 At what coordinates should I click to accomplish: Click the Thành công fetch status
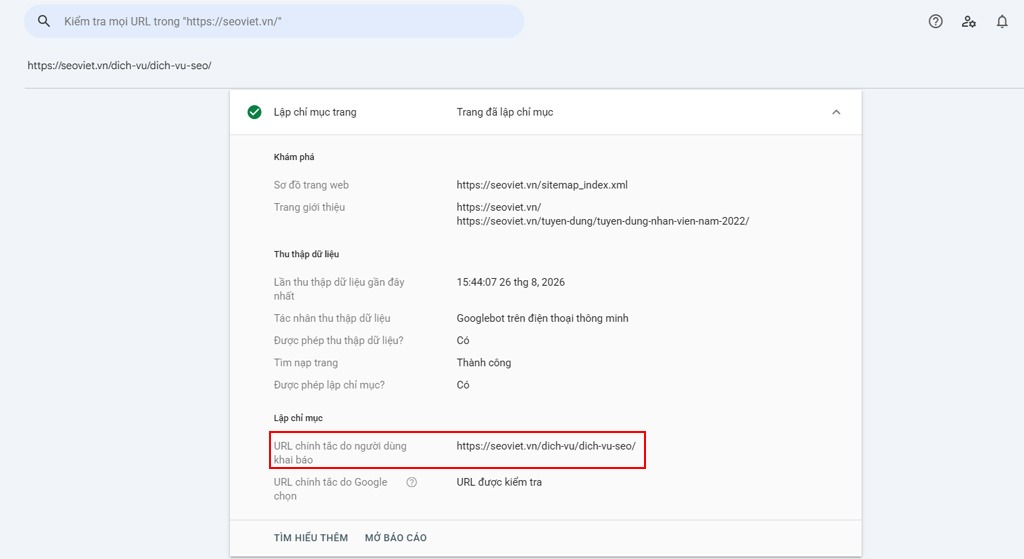pos(484,362)
